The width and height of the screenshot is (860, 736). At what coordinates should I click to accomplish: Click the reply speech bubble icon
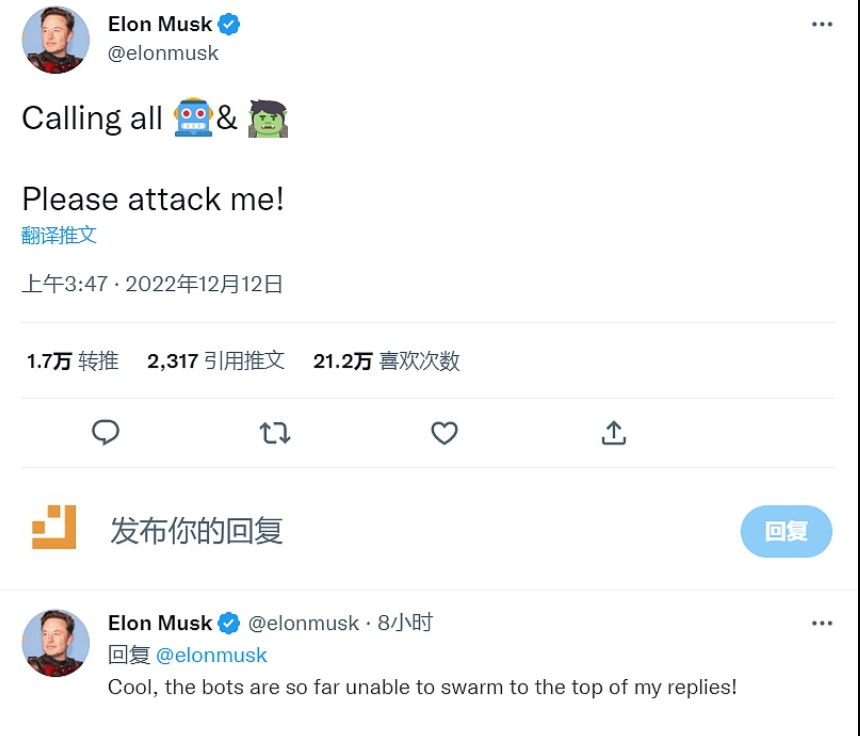(x=105, y=432)
